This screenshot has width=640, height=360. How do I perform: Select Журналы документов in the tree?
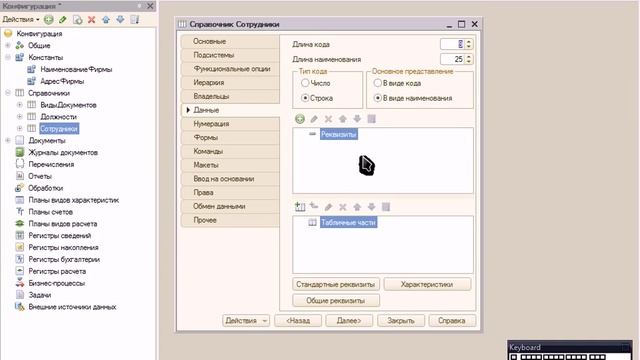[63, 152]
